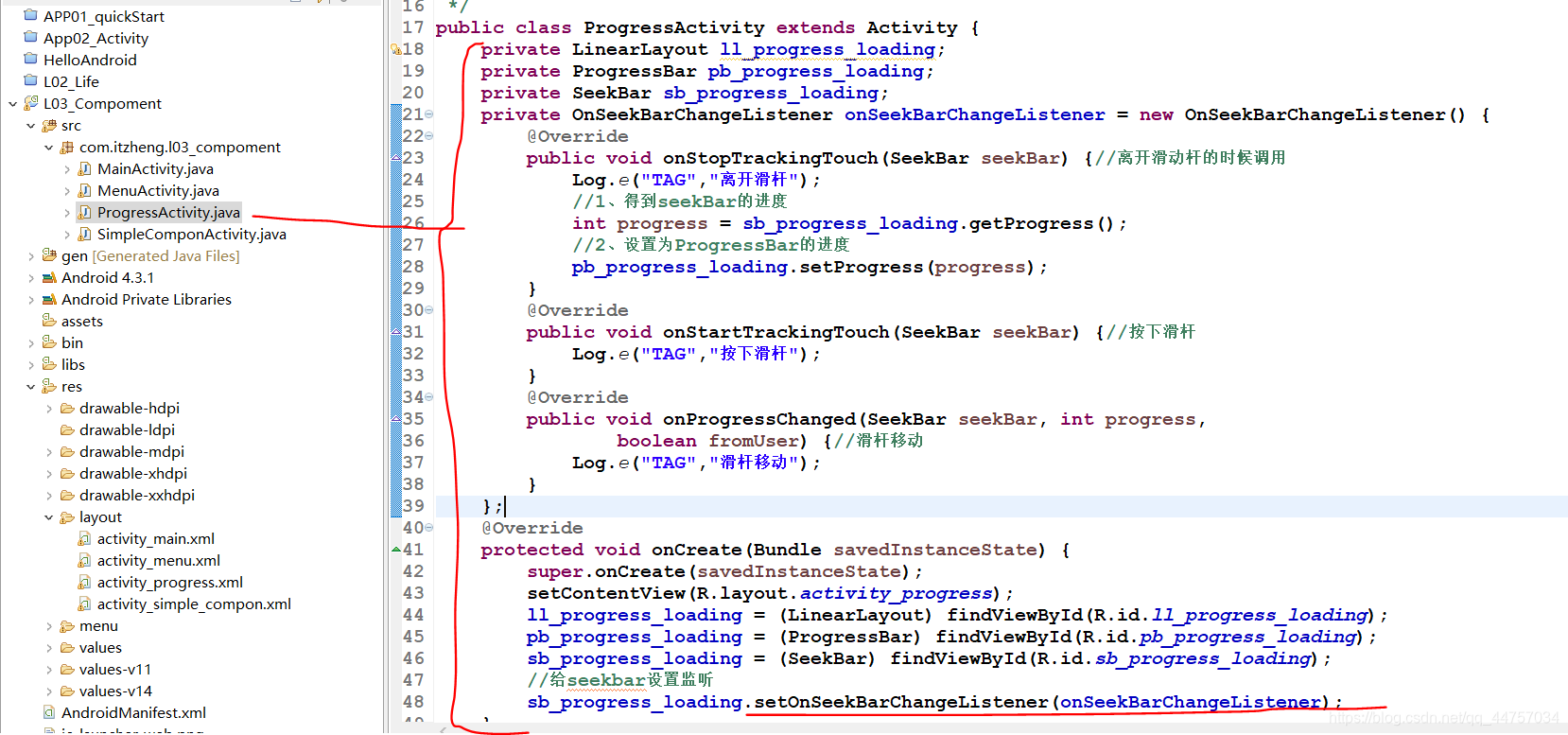This screenshot has width=1568, height=735.
Task: Click the layout folder icon
Action: (67, 516)
